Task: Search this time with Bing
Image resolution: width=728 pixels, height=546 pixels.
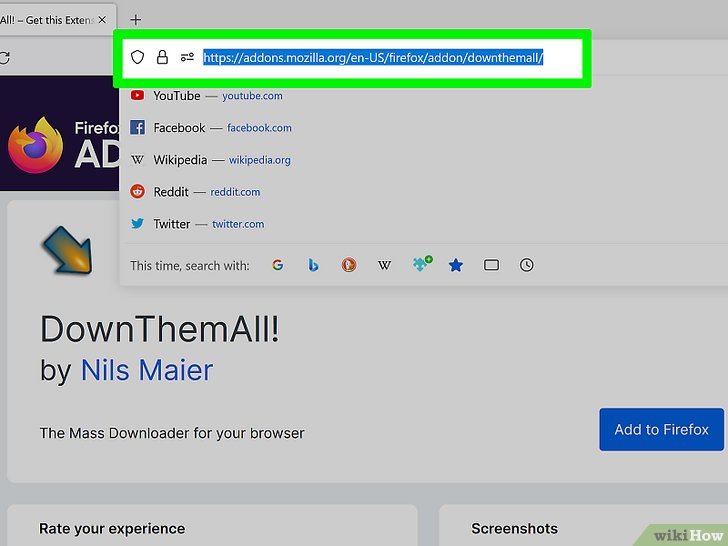Action: point(313,265)
